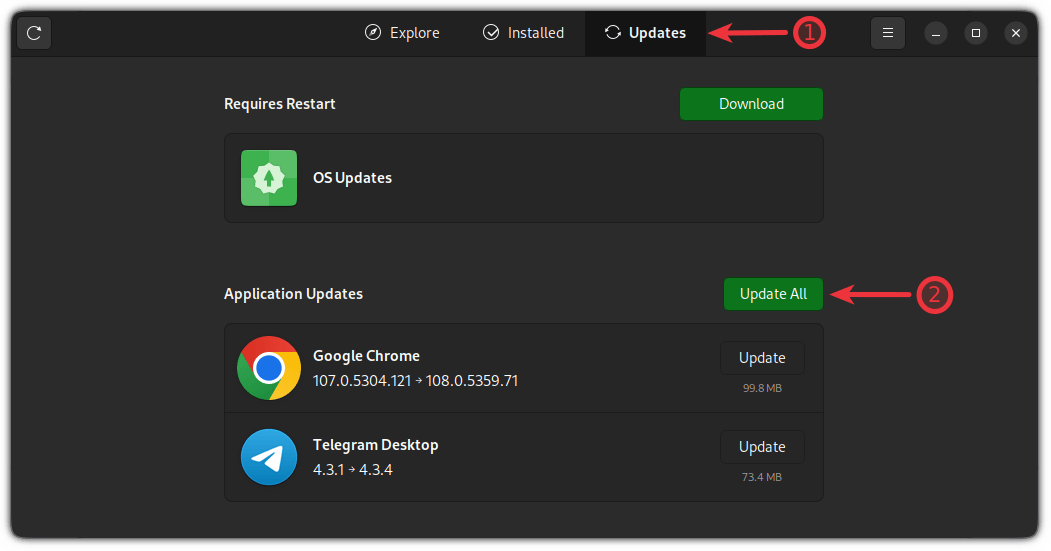Image resolution: width=1051 pixels, height=551 pixels.
Task: Switch to the Explore tab
Action: [402, 33]
